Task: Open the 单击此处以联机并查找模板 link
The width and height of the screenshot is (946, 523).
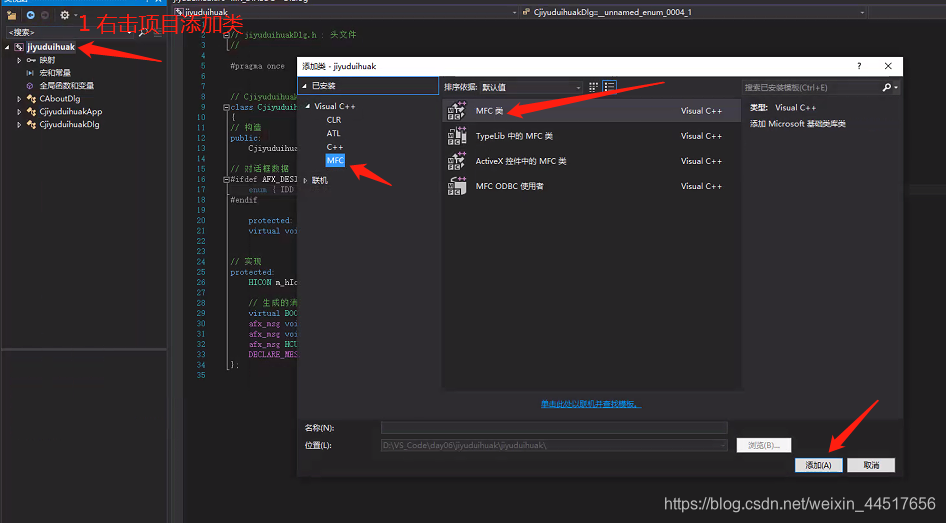Action: tap(591, 404)
